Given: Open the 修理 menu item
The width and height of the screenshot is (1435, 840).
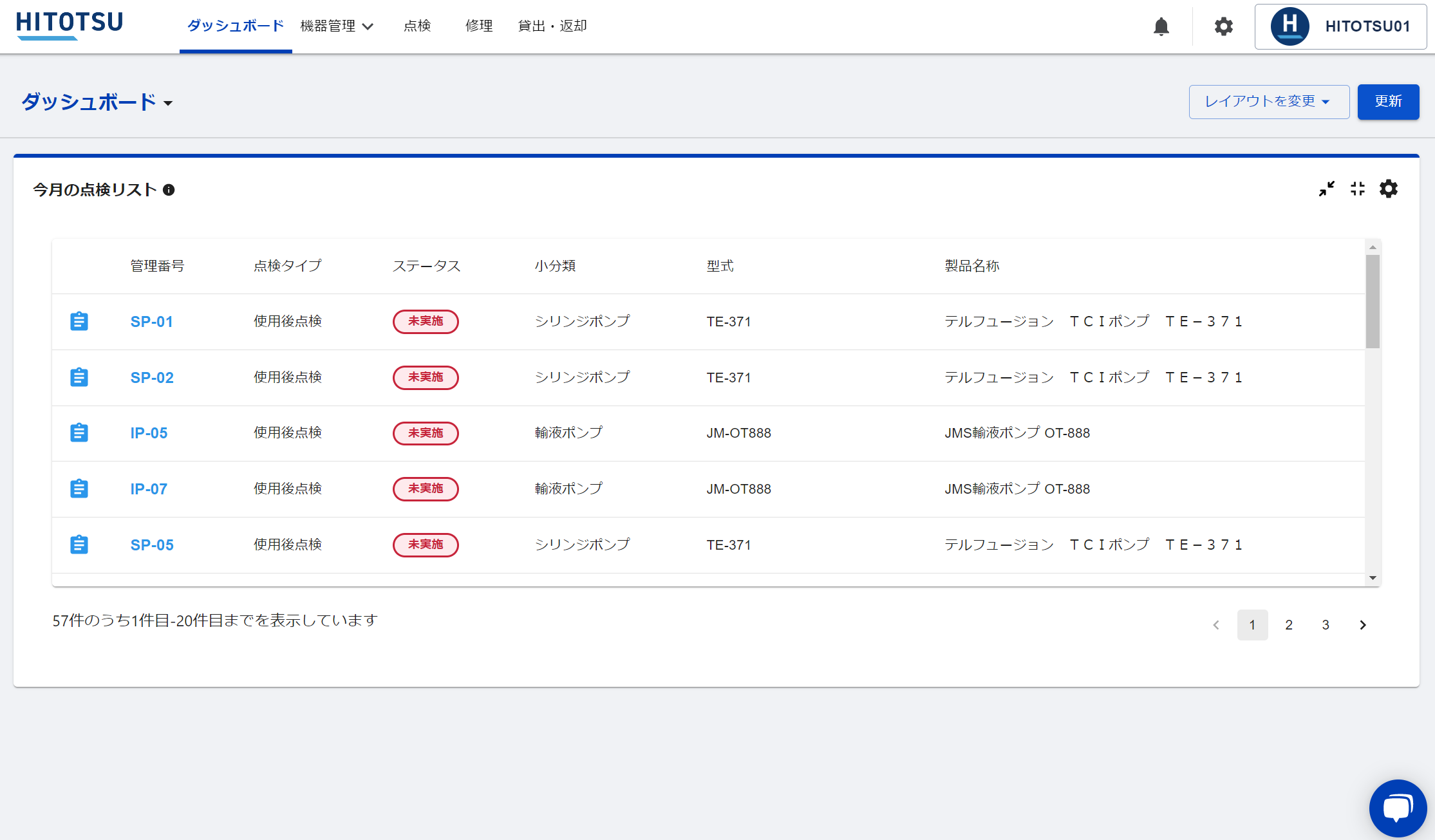Looking at the screenshot, I should click(x=479, y=26).
